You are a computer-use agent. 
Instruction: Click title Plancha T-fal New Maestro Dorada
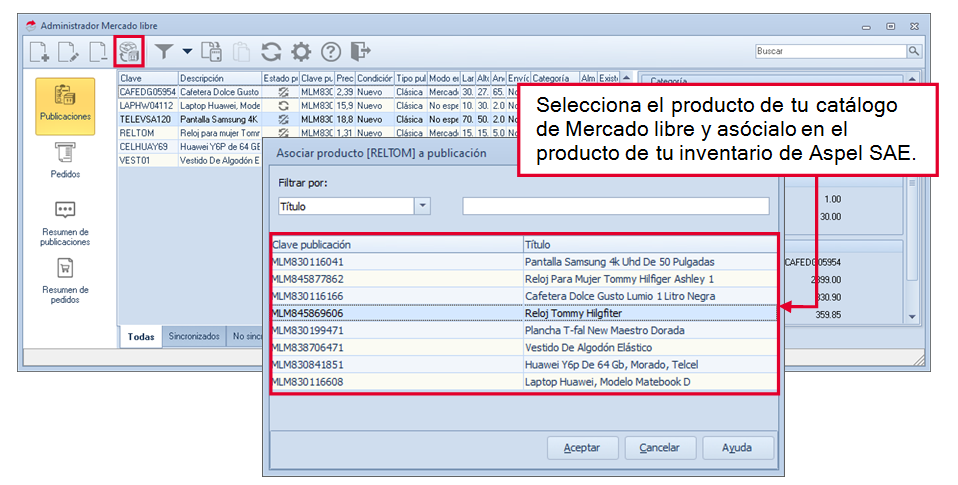pyautogui.click(x=605, y=330)
